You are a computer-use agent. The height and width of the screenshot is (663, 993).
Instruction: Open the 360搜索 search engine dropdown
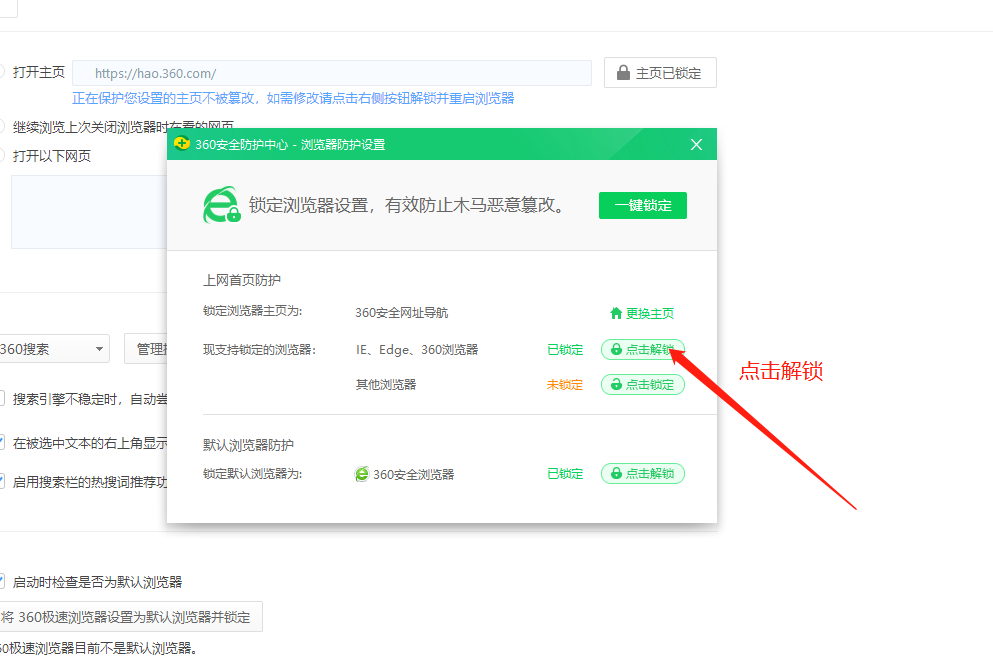[x=53, y=349]
